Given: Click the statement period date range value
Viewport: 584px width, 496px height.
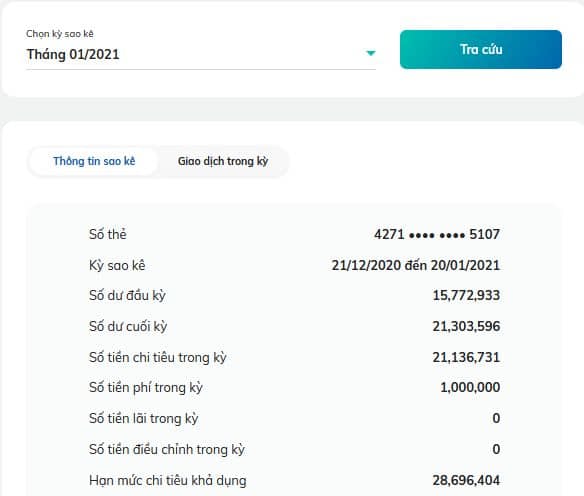Looking at the screenshot, I should point(416,265).
